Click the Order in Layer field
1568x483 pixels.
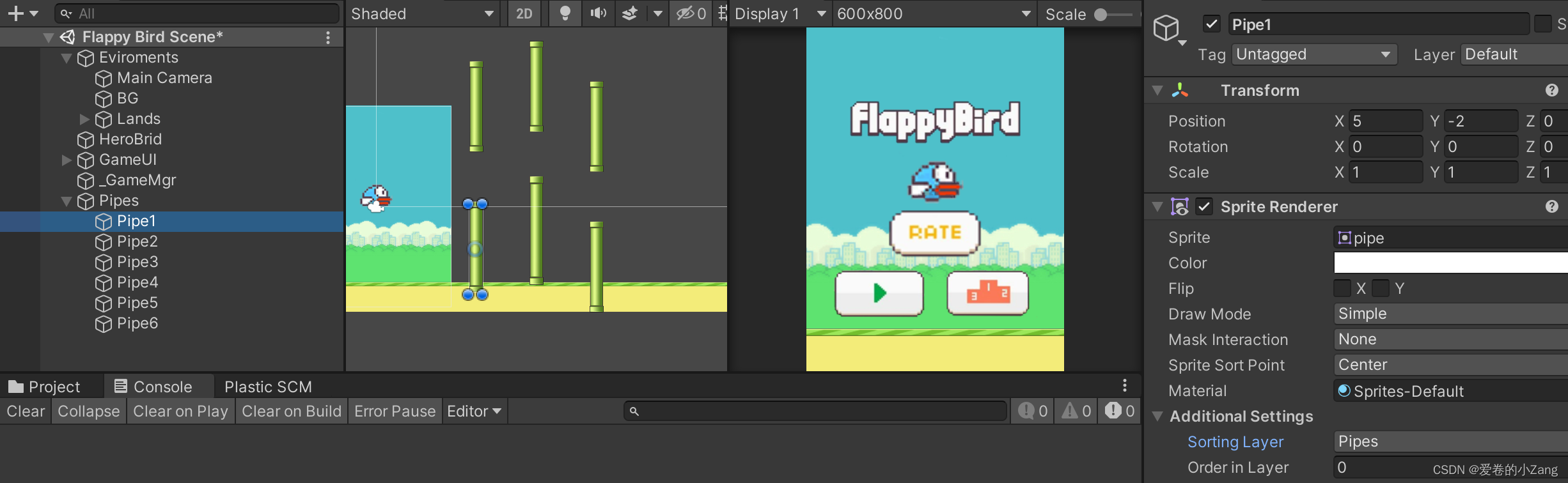(x=1451, y=467)
